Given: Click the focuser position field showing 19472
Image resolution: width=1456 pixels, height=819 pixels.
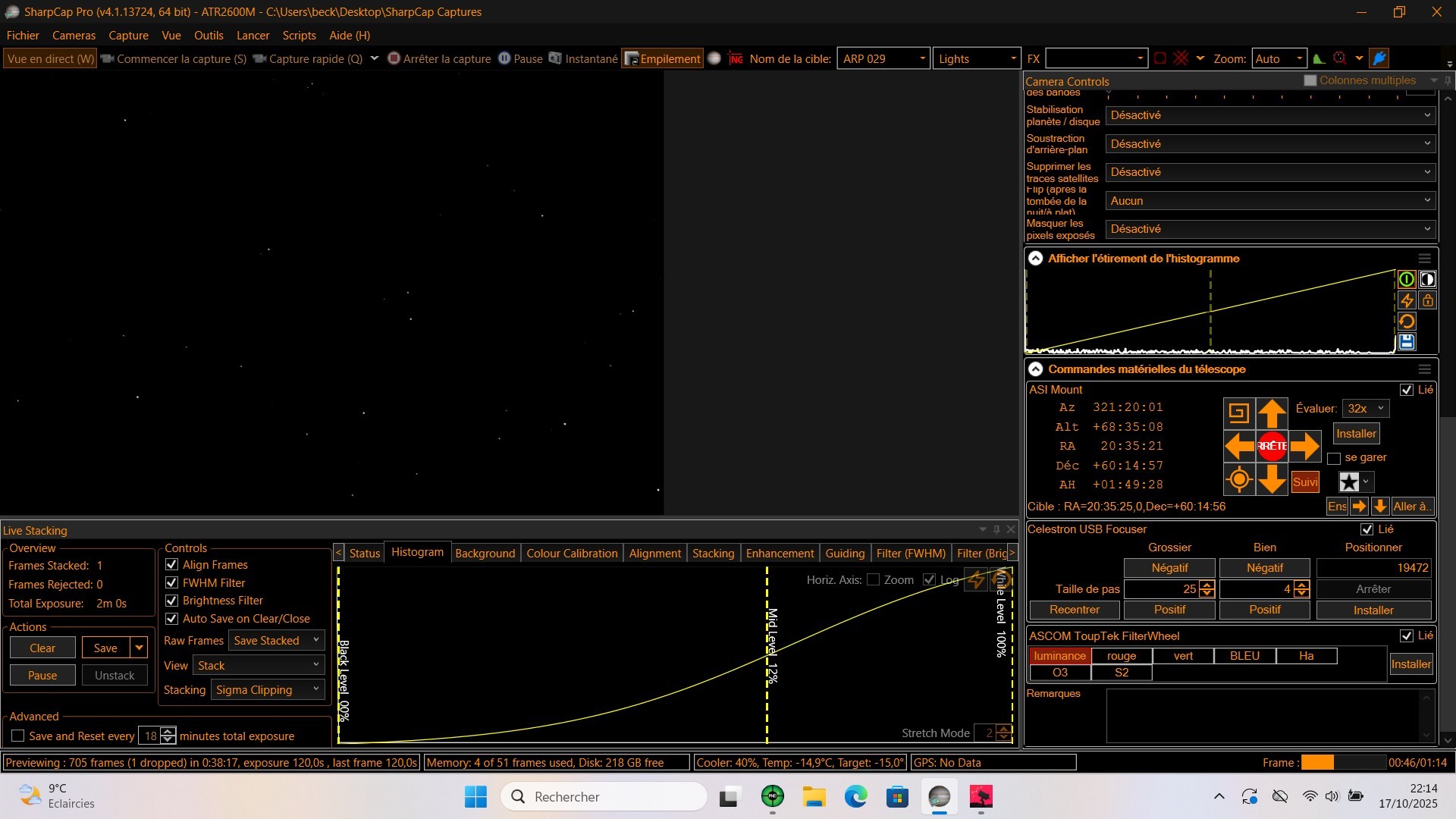Looking at the screenshot, I should click(x=1373, y=567).
